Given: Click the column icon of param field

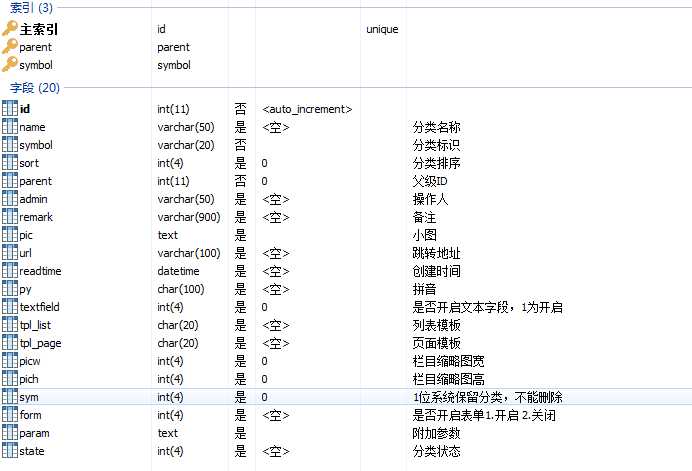Looking at the screenshot, I should [x=10, y=433].
